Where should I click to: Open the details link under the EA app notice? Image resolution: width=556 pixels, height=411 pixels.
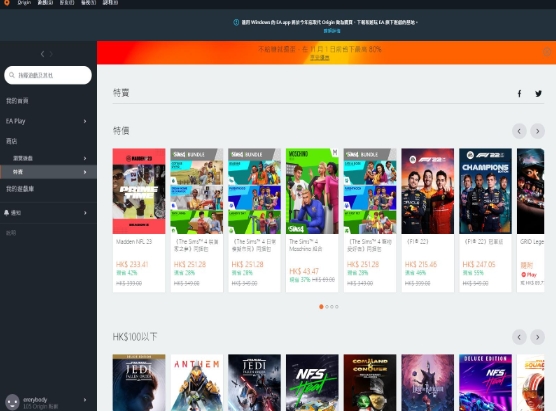(x=332, y=31)
